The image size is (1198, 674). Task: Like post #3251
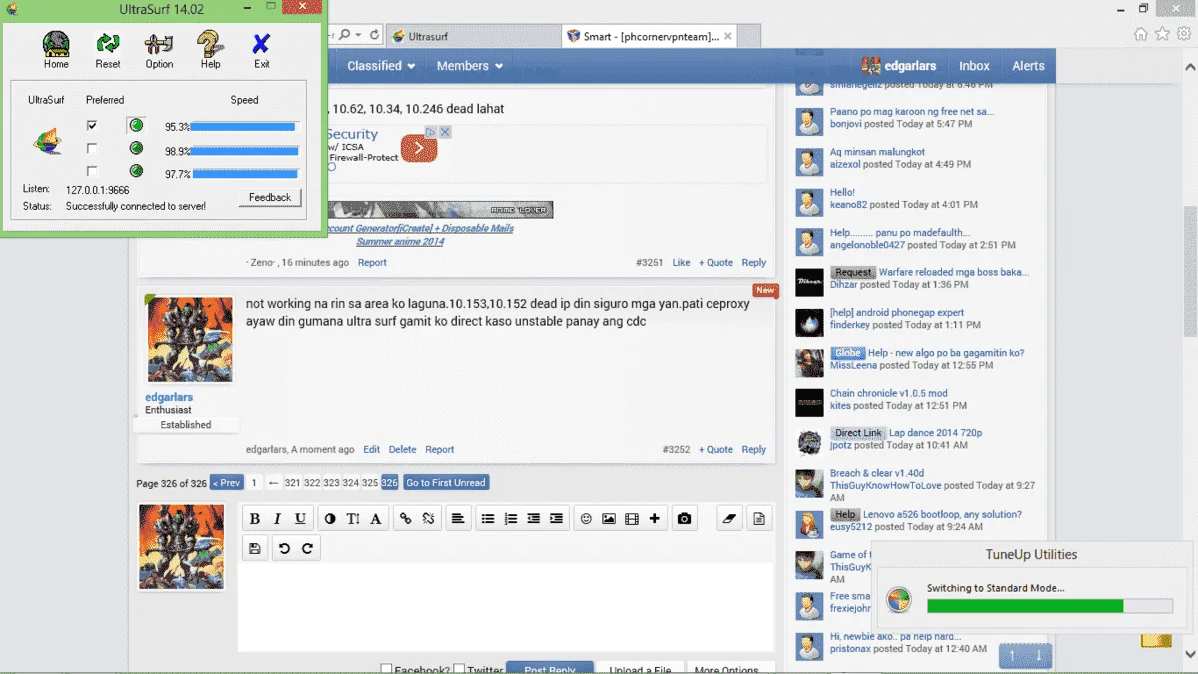(x=681, y=262)
